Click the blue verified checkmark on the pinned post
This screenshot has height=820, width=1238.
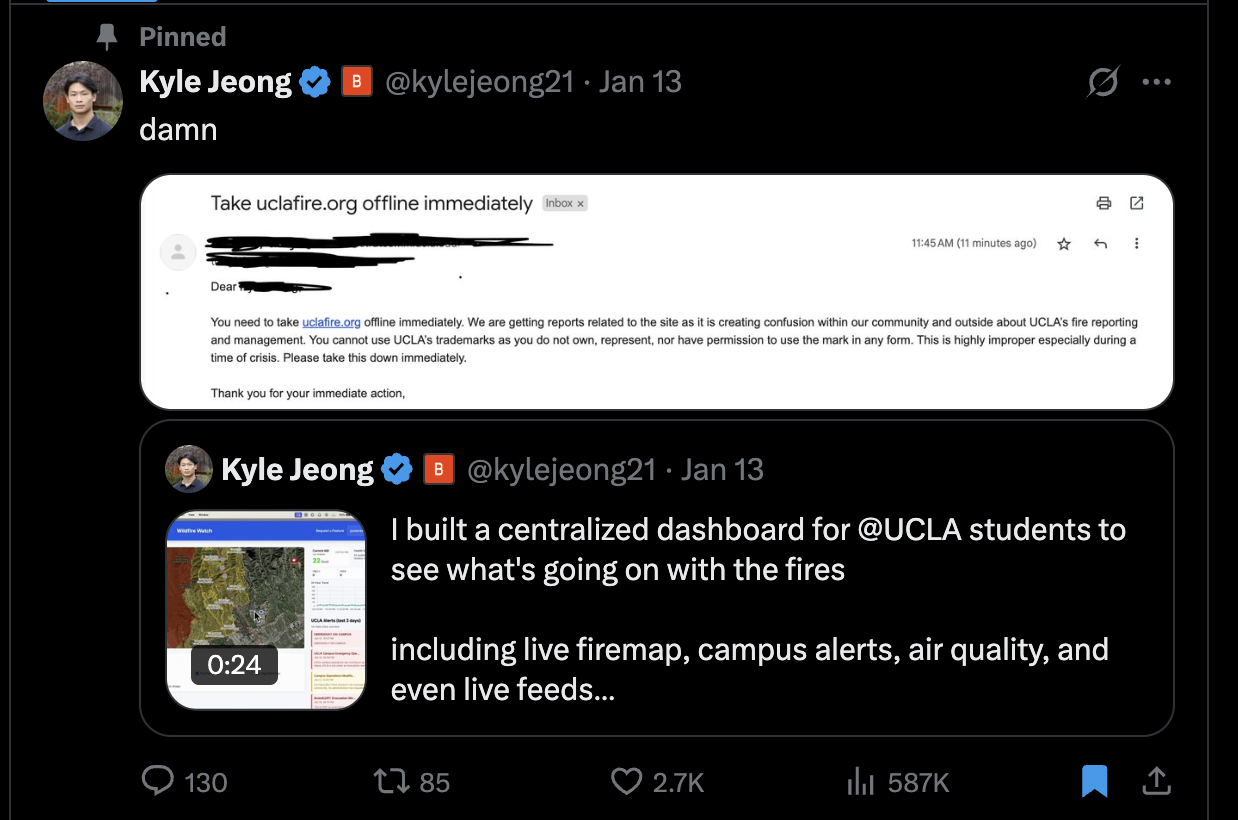tap(314, 81)
